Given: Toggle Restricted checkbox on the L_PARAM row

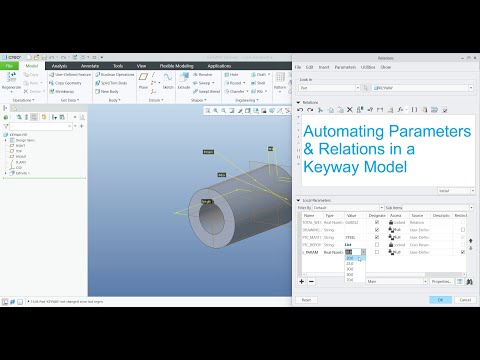Looking at the screenshot, I should 463,252.
